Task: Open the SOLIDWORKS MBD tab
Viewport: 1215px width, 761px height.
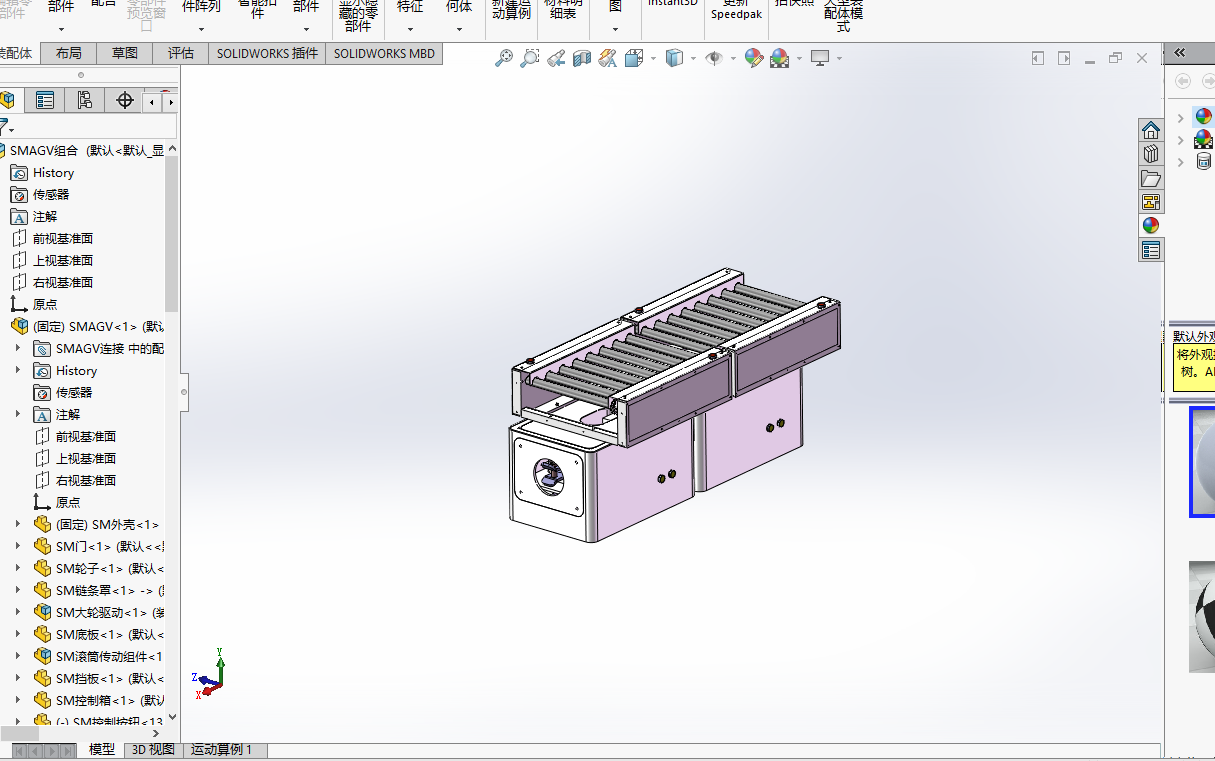Action: click(x=384, y=53)
